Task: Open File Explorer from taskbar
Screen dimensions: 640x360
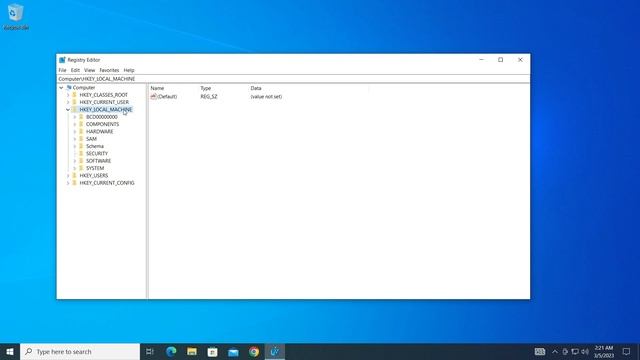Action: click(x=192, y=351)
